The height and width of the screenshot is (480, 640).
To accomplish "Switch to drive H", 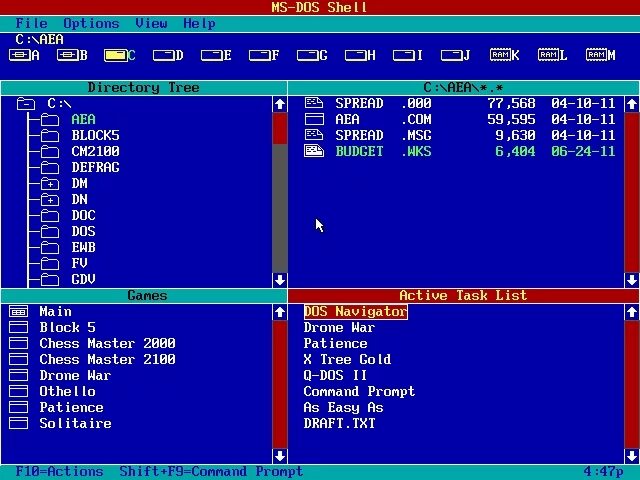I will [360, 55].
